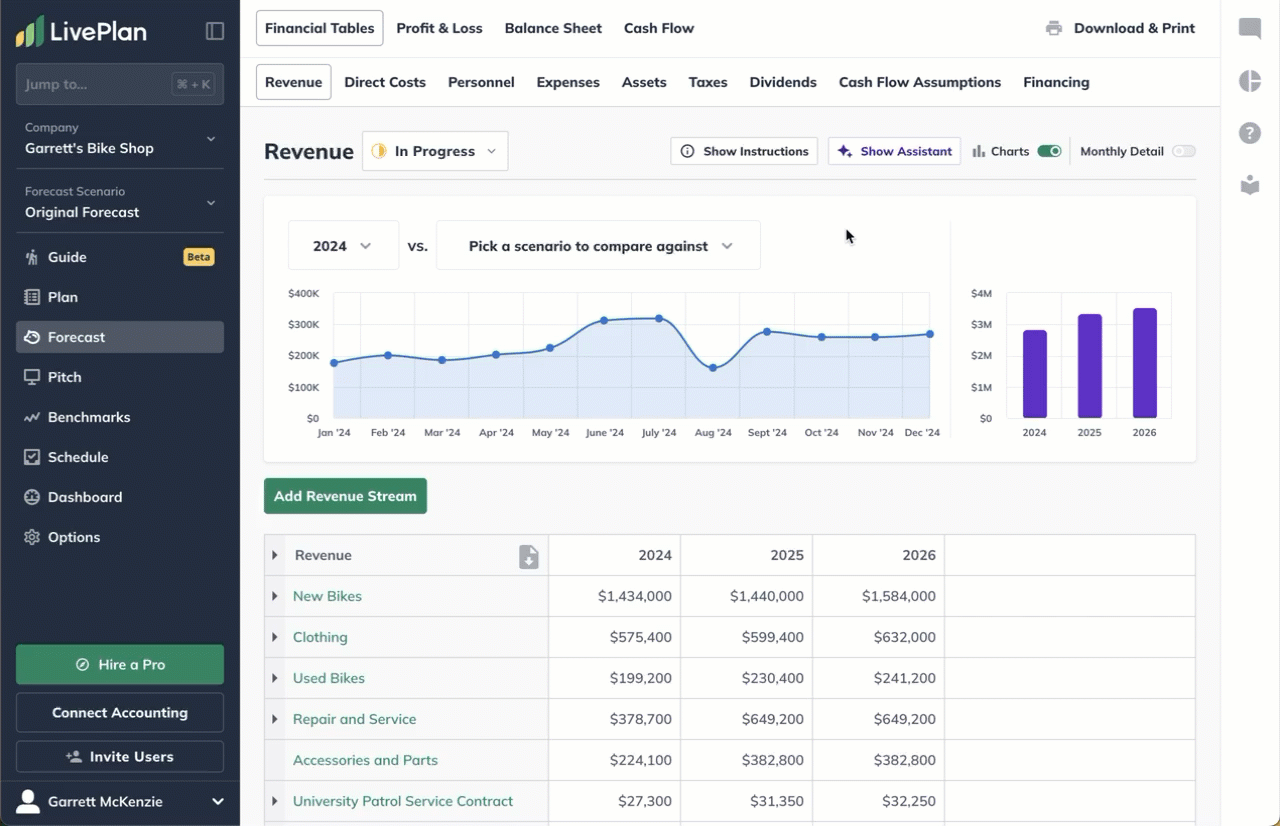Open the Financing tab

coord(1056,82)
